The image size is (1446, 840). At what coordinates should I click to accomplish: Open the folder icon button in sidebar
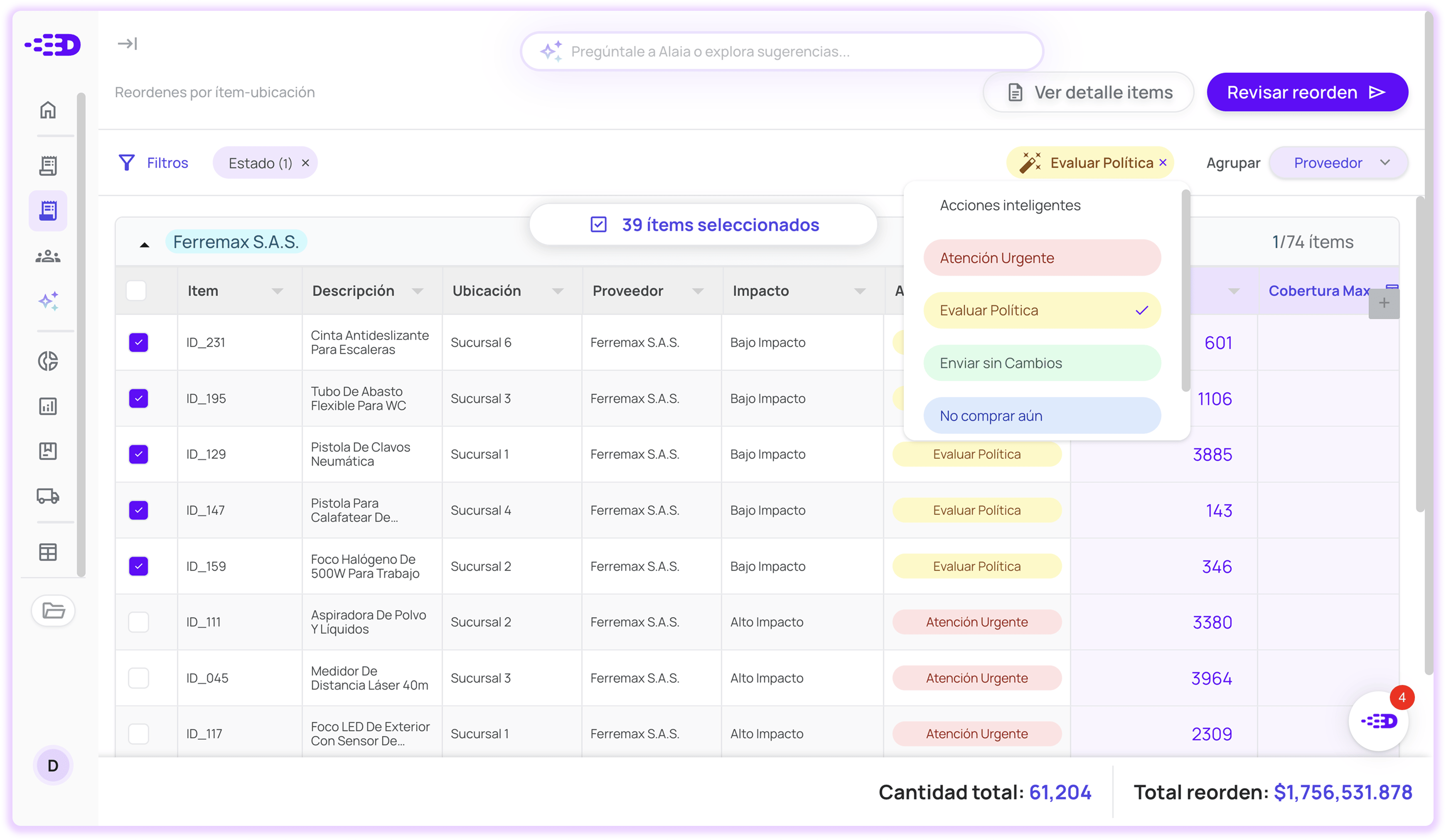click(x=53, y=611)
